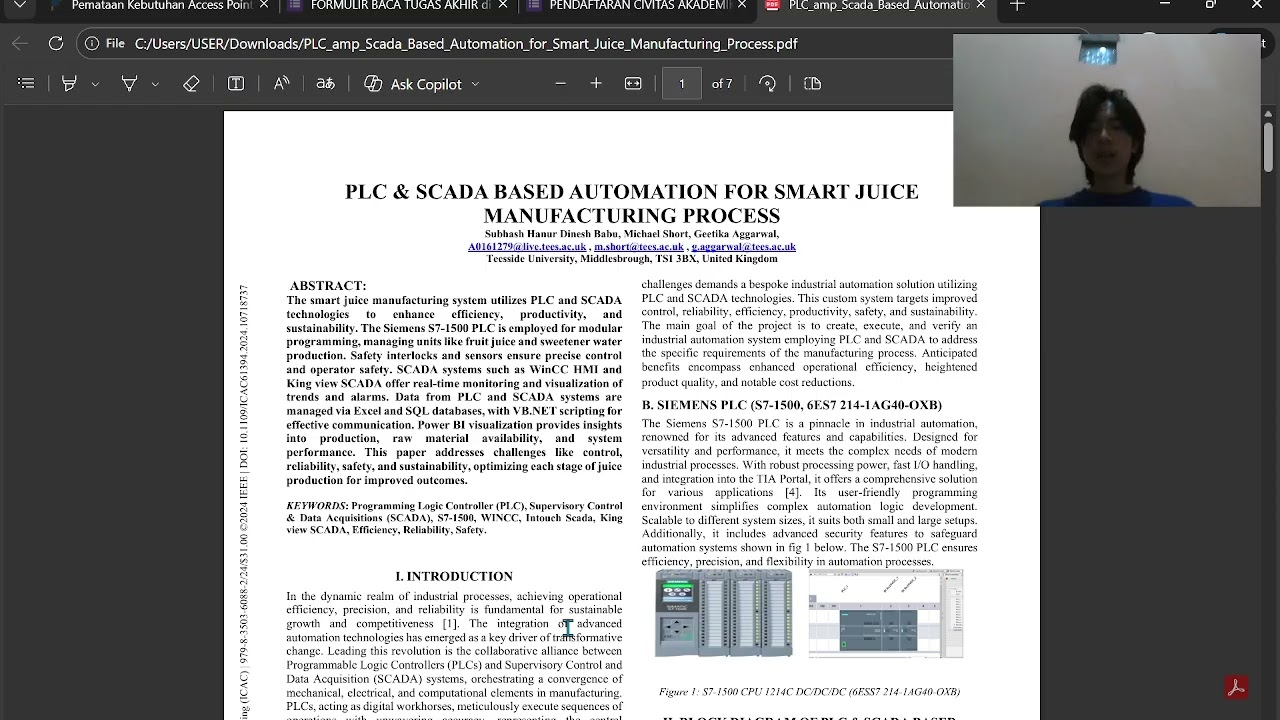Viewport: 1280px width, 720px height.
Task: Open the g.aggarwal@tees.ac.uk email link
Action: click(x=743, y=247)
